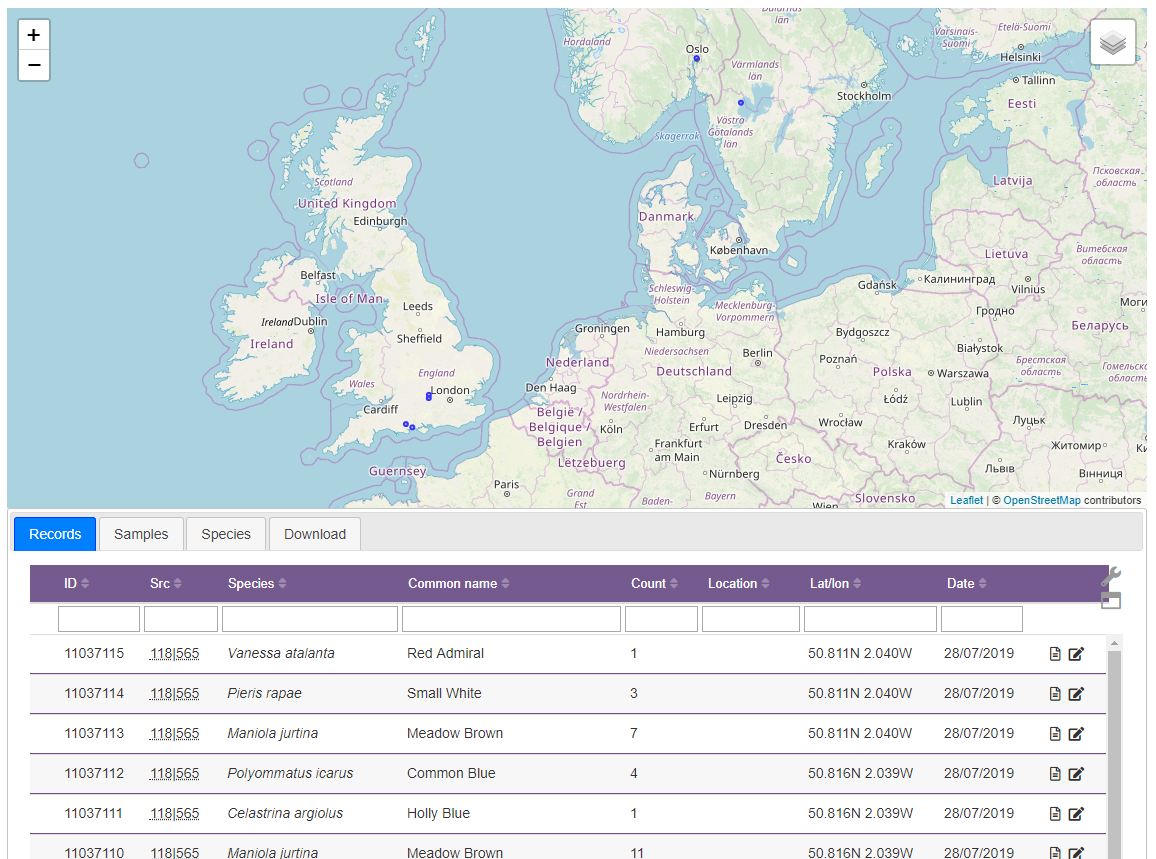Click the sort arrows beside Src
This screenshot has height=859, width=1156.
click(x=177, y=583)
